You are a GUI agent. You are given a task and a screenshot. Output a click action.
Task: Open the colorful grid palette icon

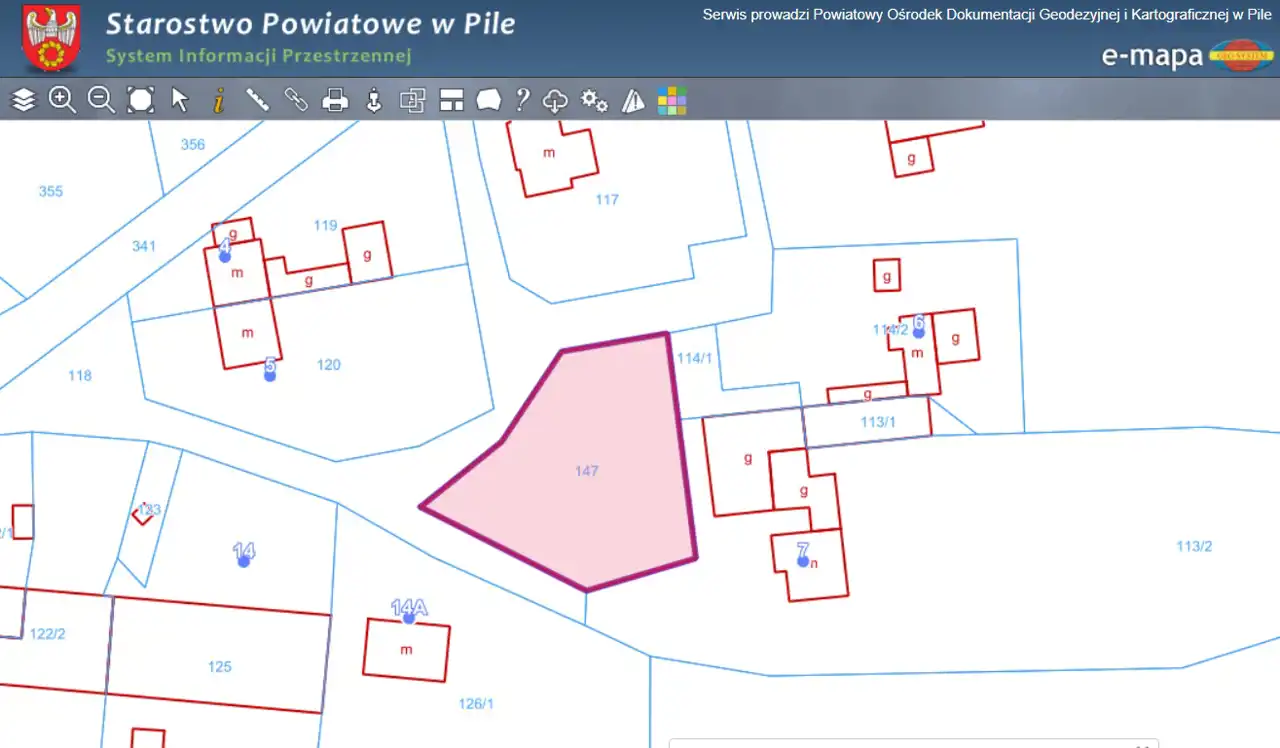671,100
